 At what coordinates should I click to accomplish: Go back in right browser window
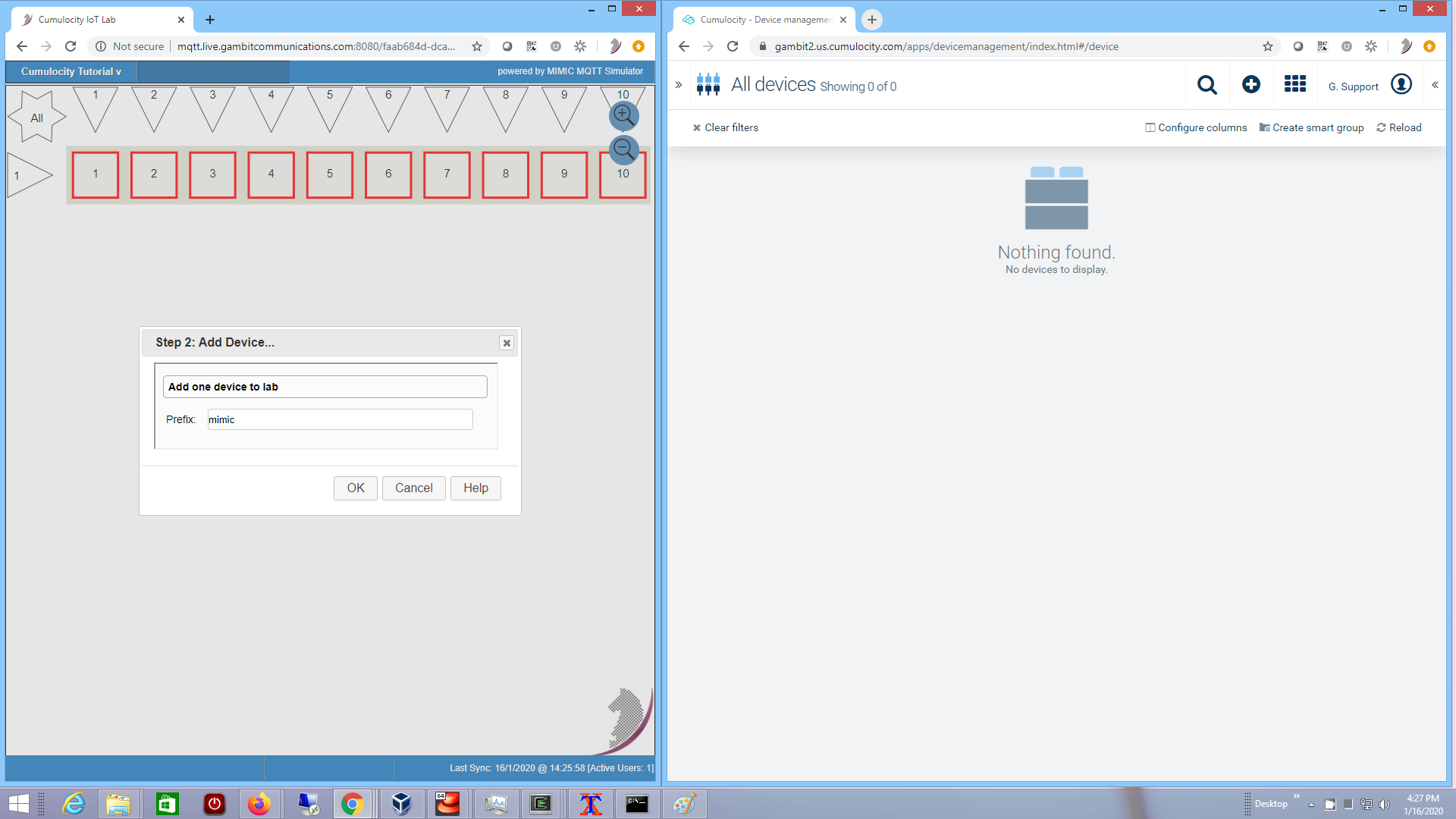683,46
